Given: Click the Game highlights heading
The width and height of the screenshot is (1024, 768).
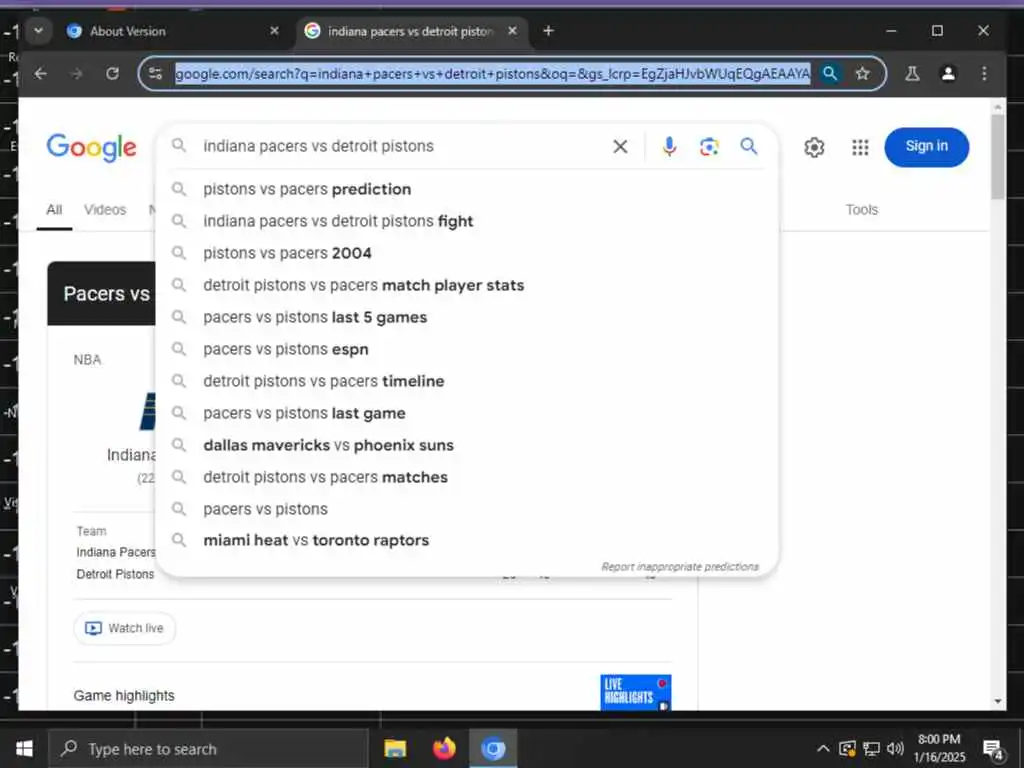Looking at the screenshot, I should click(x=124, y=696).
